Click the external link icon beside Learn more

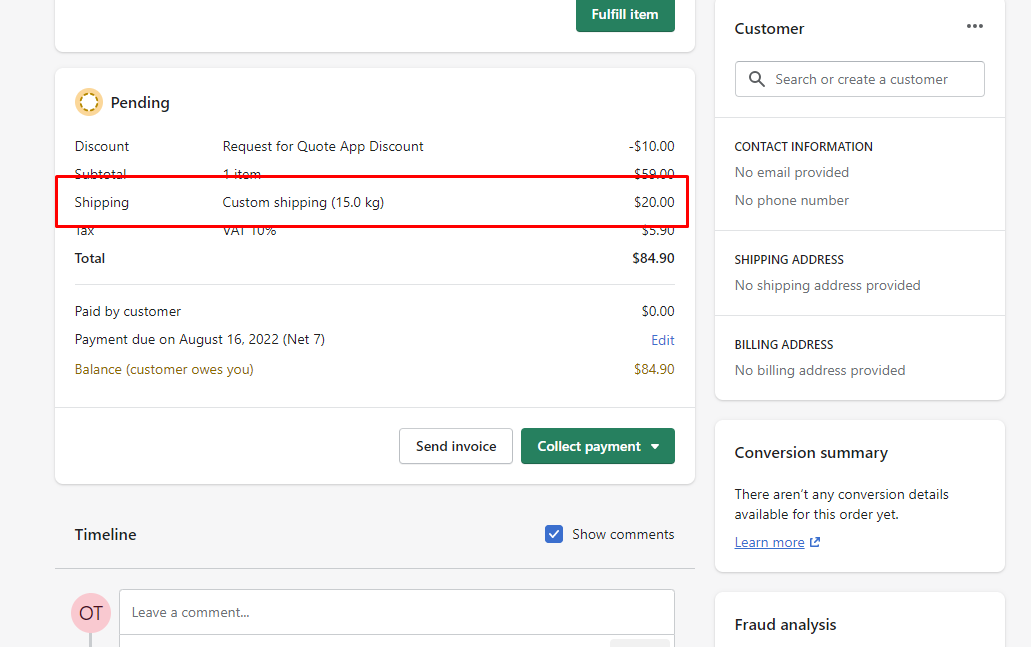click(815, 542)
